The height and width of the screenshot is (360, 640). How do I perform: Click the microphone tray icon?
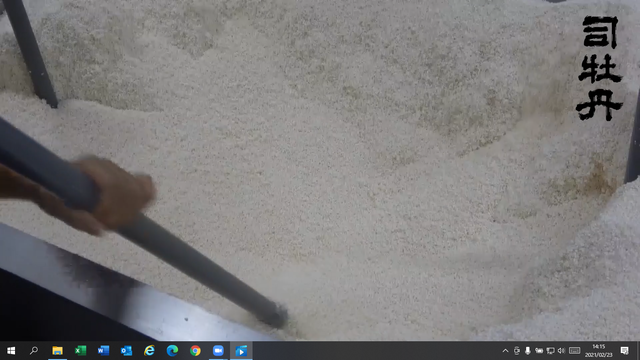pos(528,351)
